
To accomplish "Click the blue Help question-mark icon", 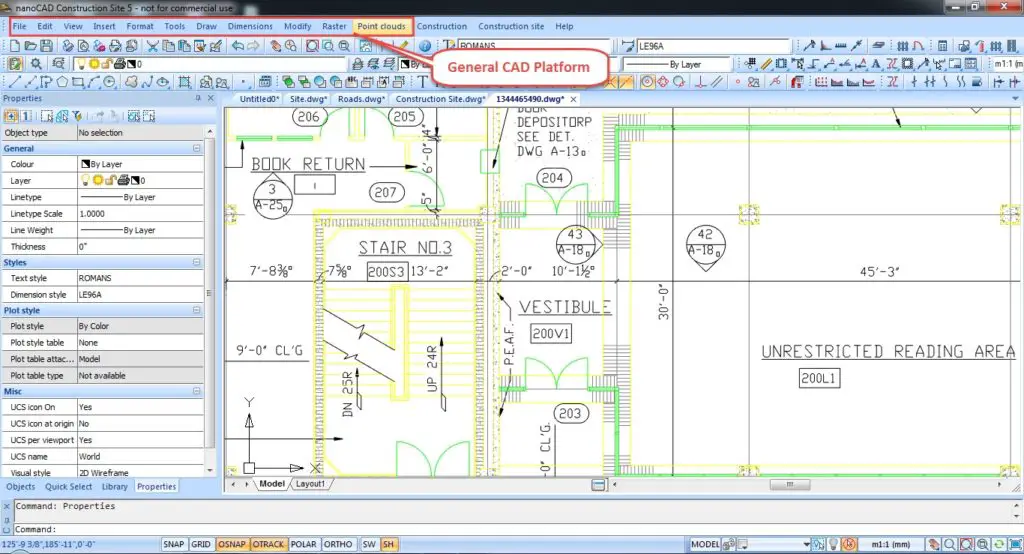I will pos(425,46).
